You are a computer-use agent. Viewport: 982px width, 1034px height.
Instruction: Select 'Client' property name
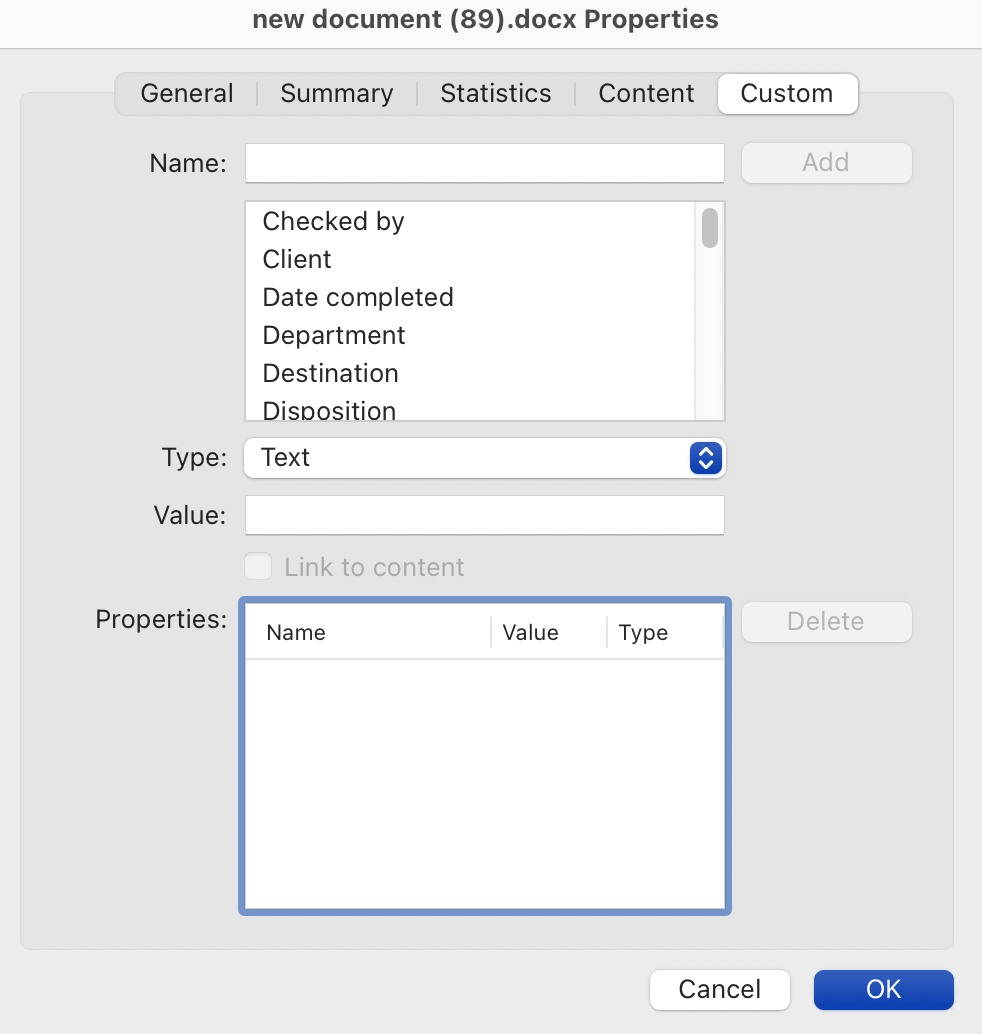coord(297,259)
